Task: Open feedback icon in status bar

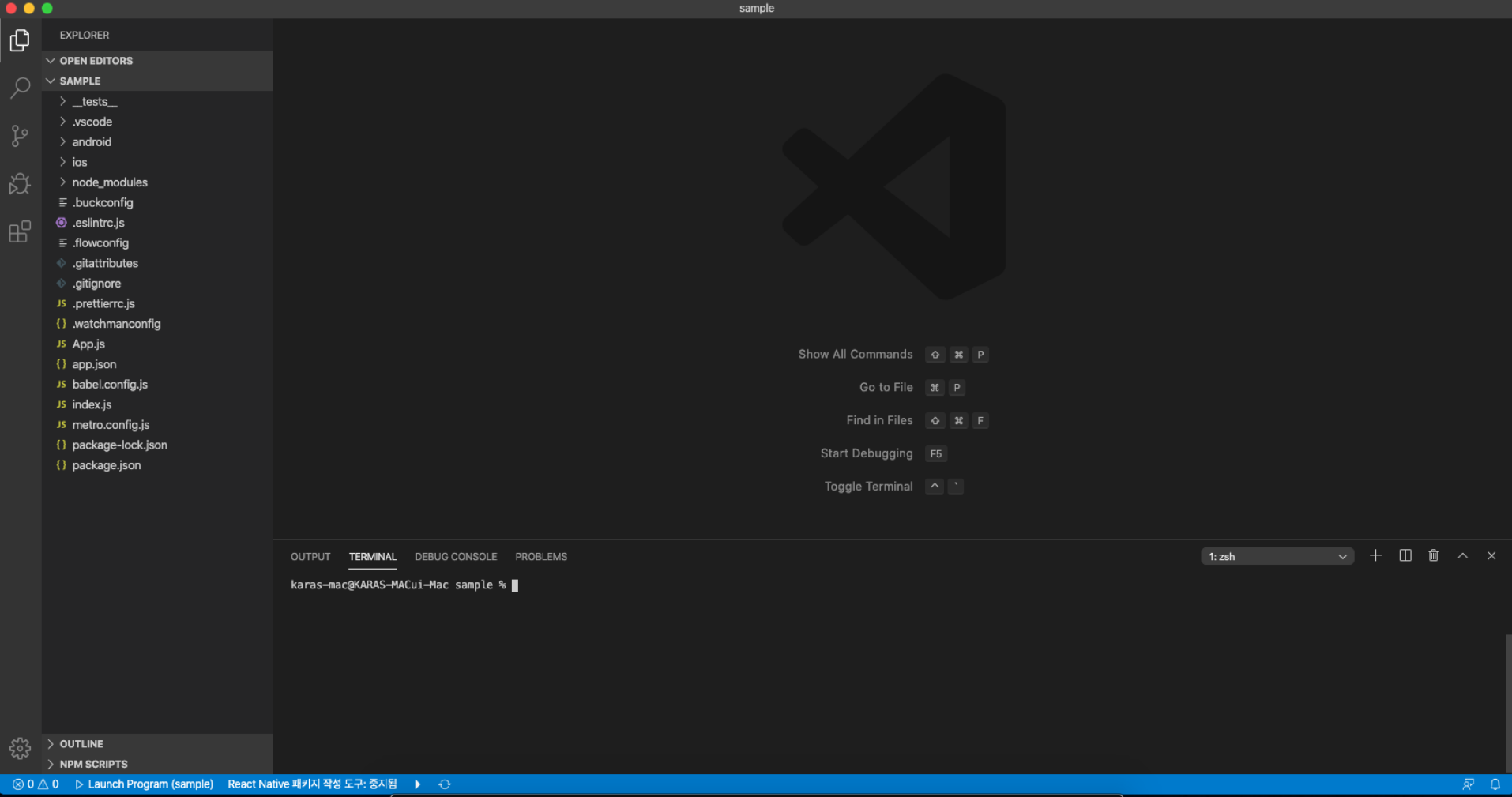Action: click(x=1468, y=784)
